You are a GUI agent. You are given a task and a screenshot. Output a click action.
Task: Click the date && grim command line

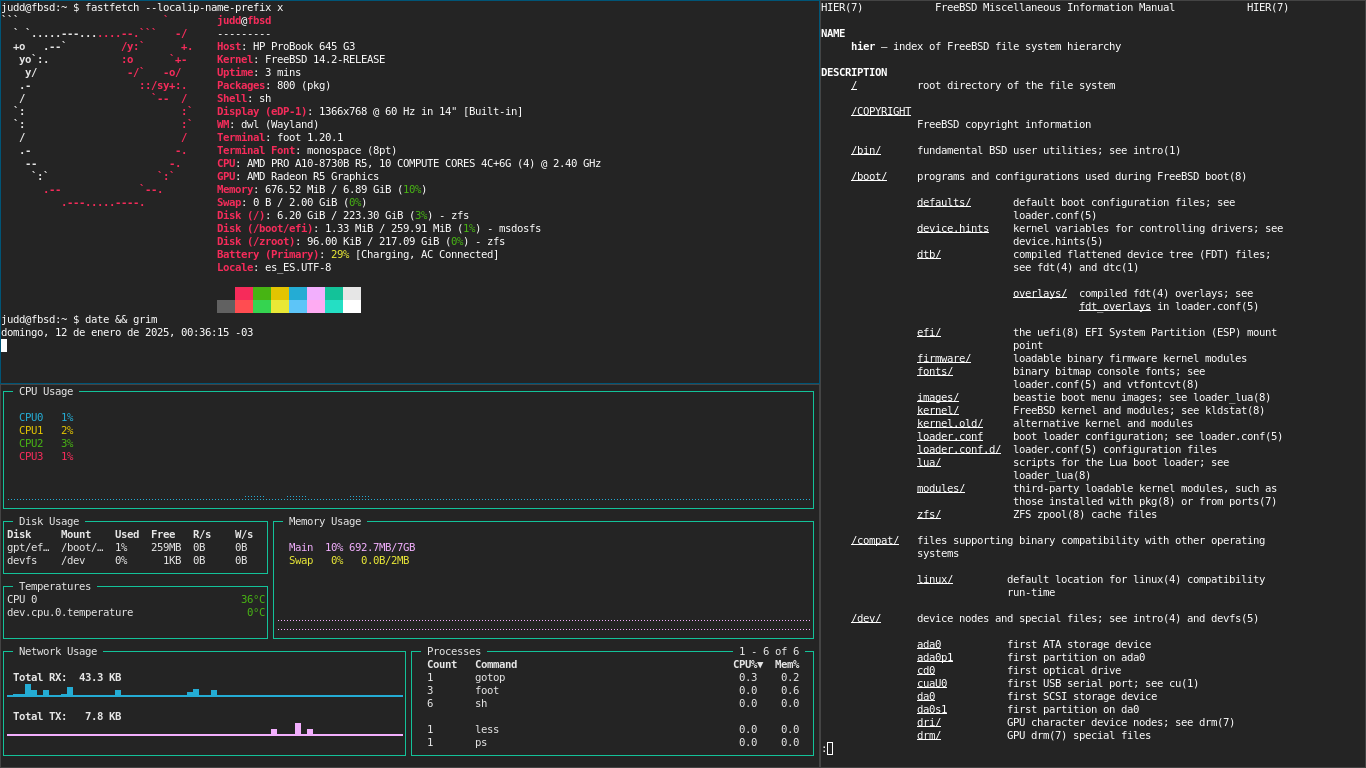[79, 319]
